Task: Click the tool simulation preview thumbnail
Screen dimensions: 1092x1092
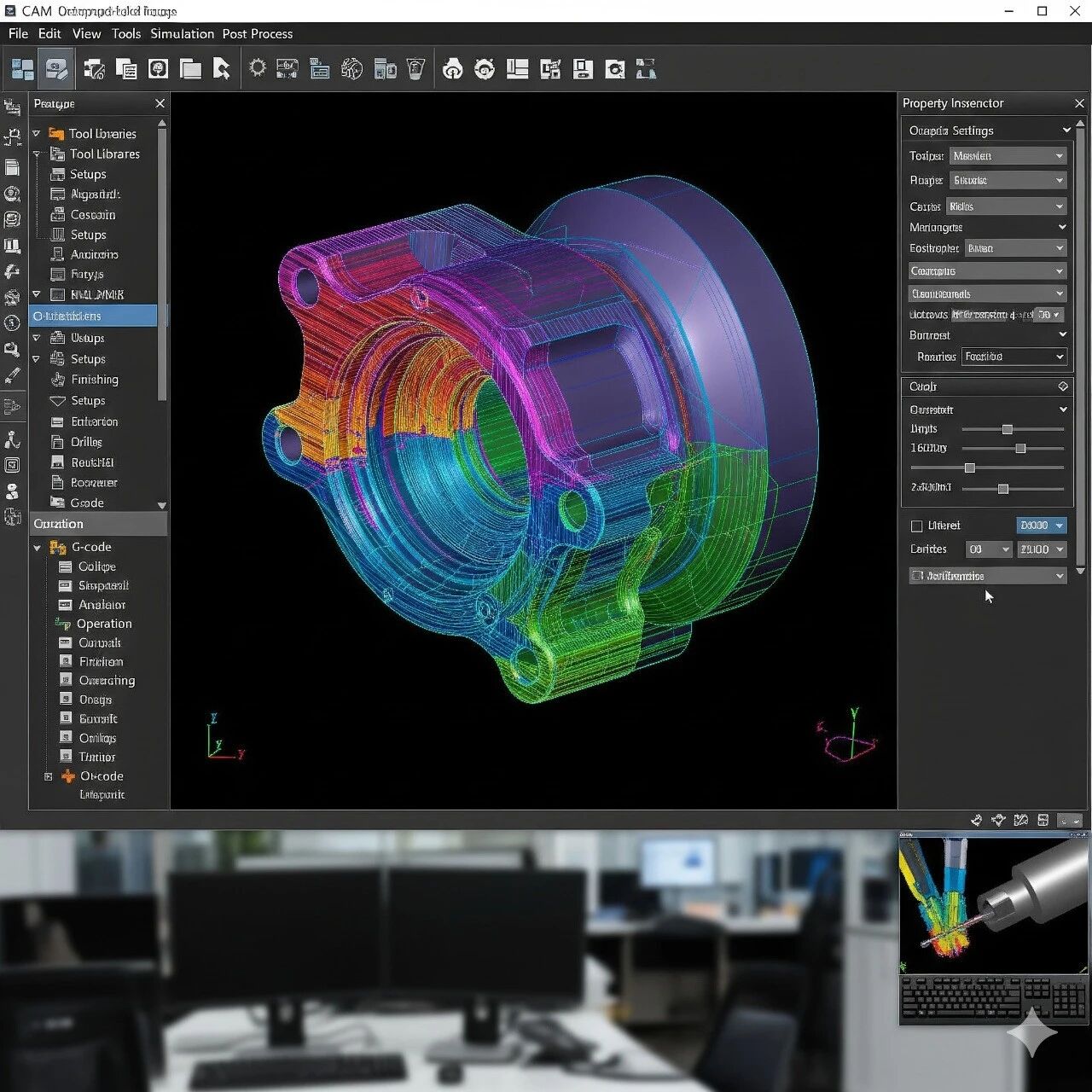Action: (993, 904)
